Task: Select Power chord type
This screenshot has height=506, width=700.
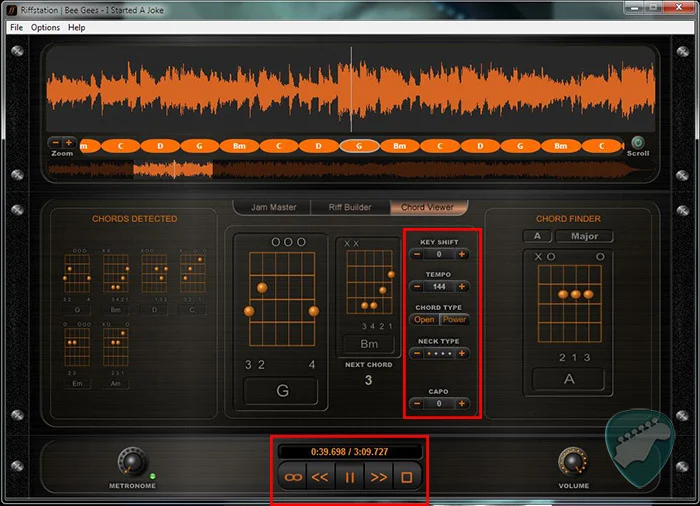Action: tap(454, 319)
